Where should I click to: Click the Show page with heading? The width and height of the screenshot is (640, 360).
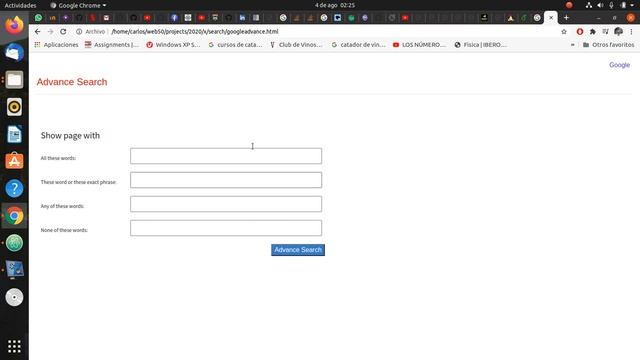click(x=70, y=136)
